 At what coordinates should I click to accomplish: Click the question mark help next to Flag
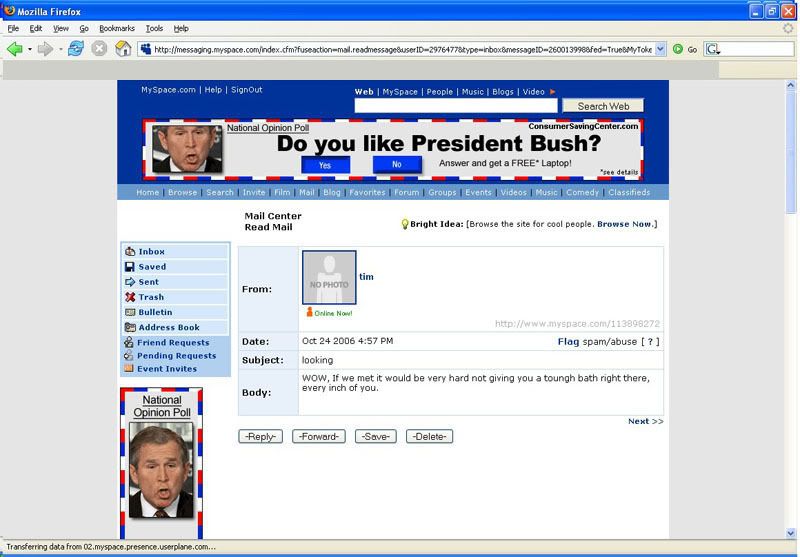tap(650, 342)
